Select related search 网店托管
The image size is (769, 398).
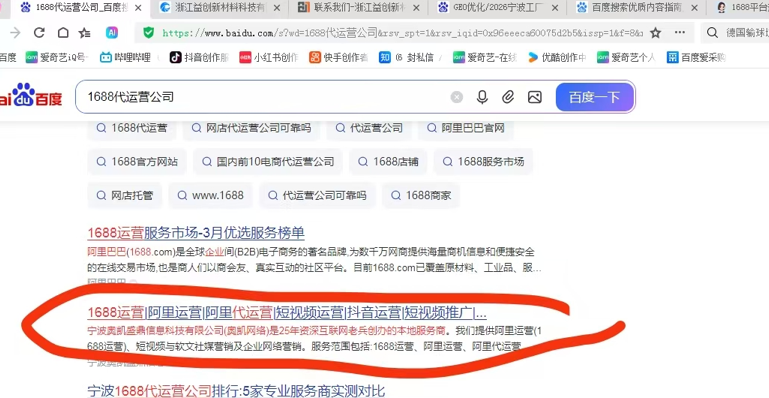click(125, 196)
